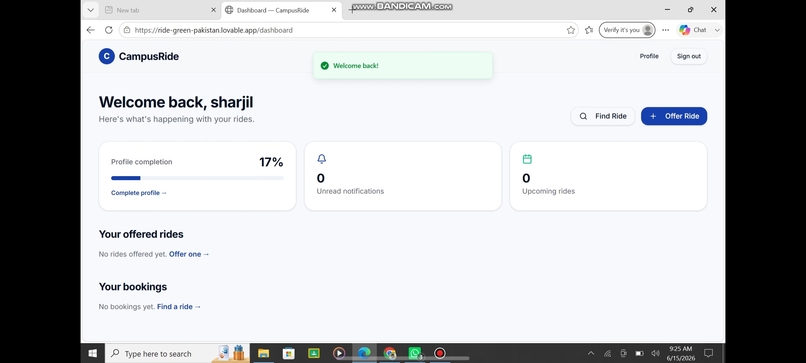This screenshot has height=363, width=806.
Task: Click the Offer Ride button
Action: tap(674, 116)
